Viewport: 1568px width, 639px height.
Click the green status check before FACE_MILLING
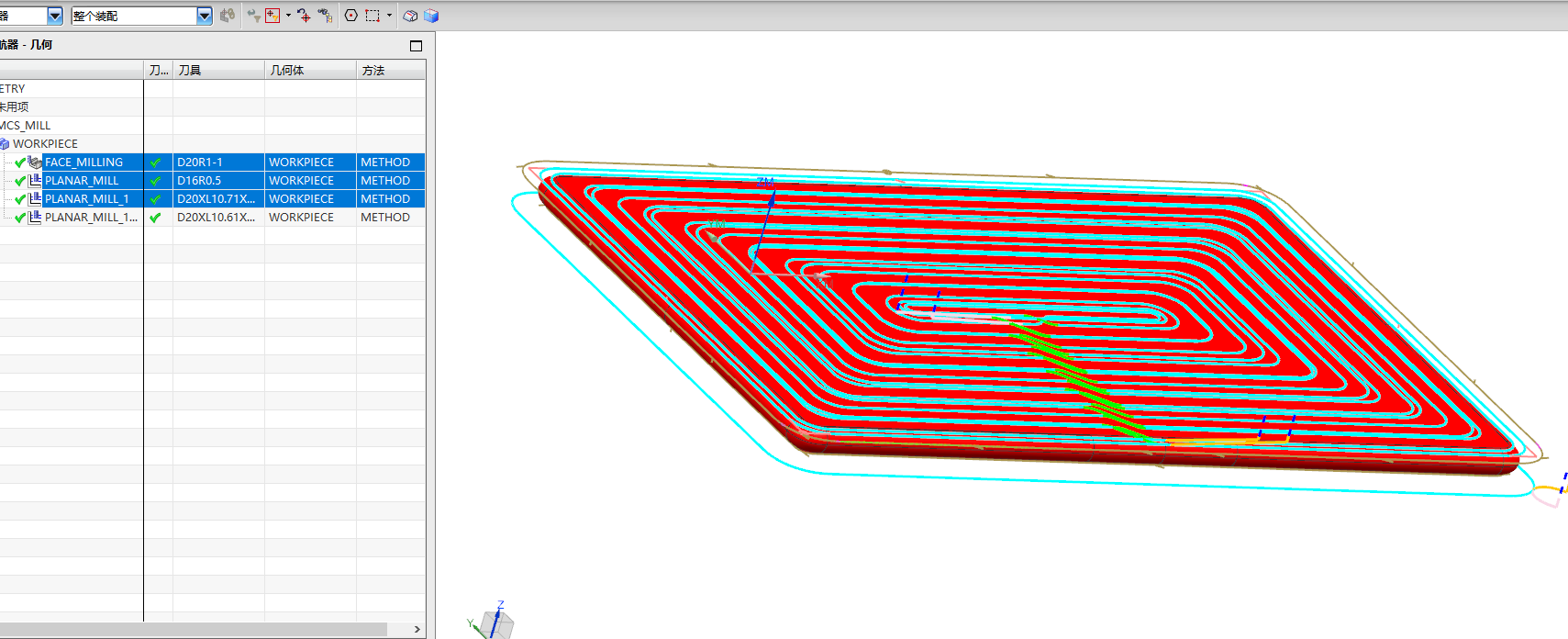point(20,163)
